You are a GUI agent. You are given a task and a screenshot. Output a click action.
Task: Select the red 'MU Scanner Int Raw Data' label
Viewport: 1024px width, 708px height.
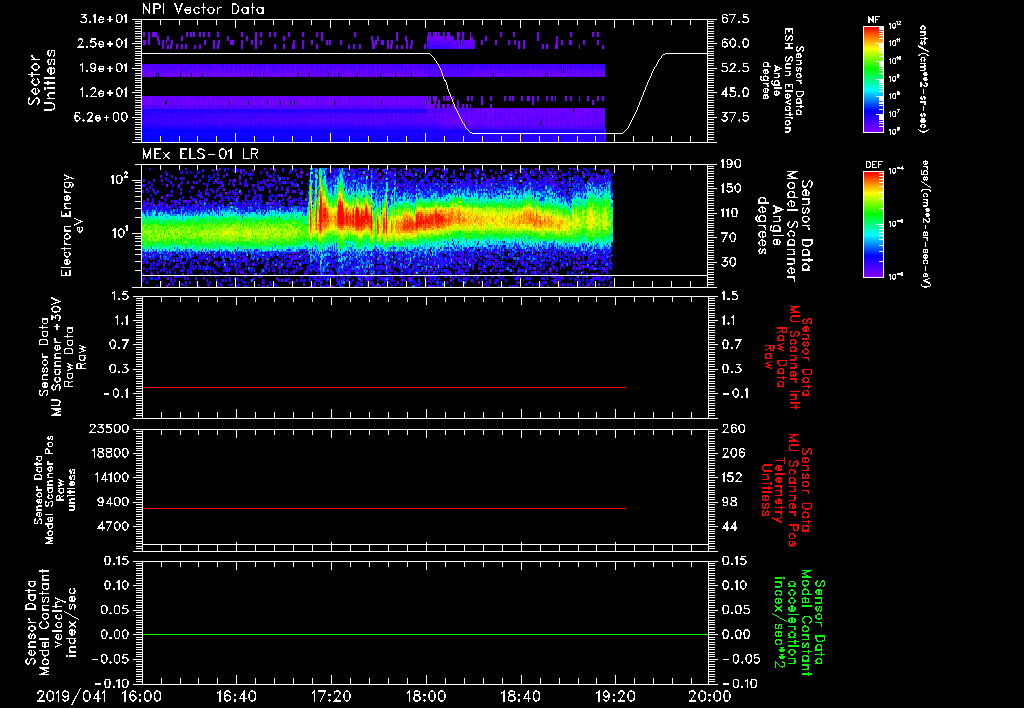(790, 357)
